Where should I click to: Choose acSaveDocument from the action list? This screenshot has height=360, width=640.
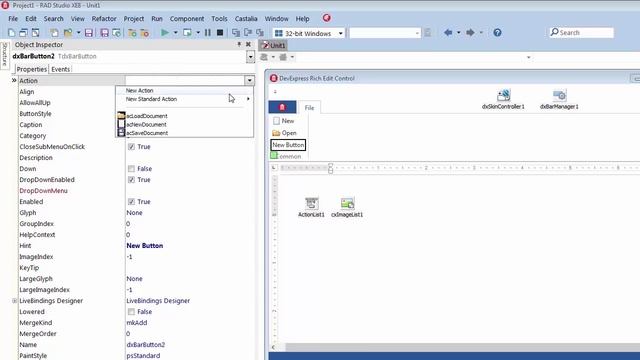147,133
